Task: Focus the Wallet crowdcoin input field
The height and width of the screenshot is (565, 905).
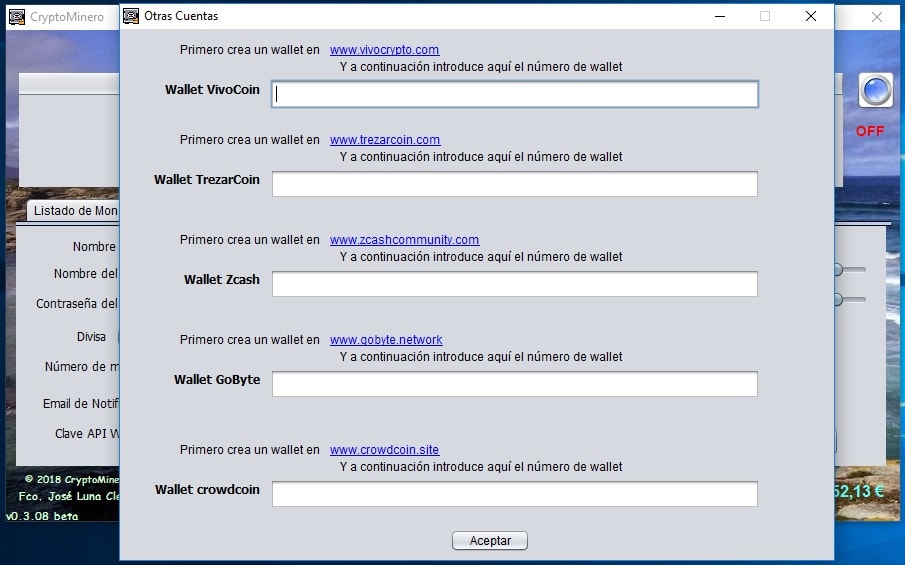Action: pyautogui.click(x=515, y=494)
